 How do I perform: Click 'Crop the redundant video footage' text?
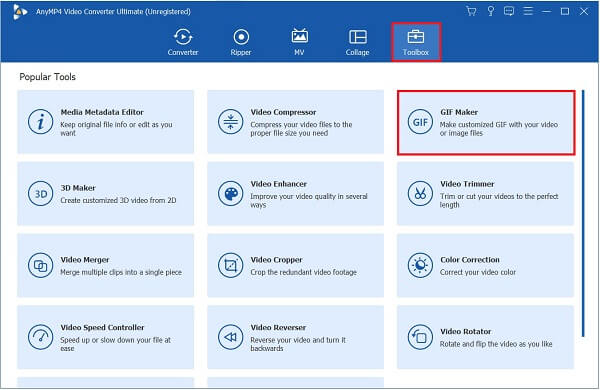[x=303, y=272]
